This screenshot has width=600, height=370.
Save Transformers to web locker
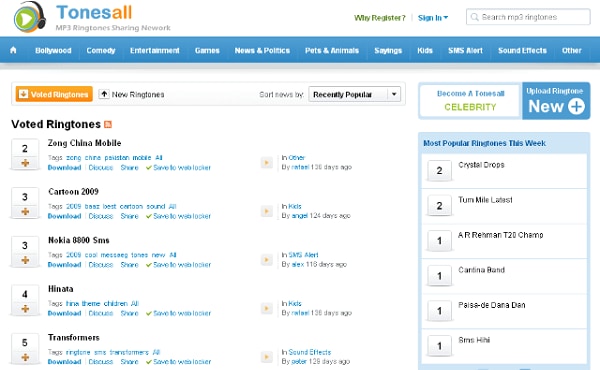178,362
